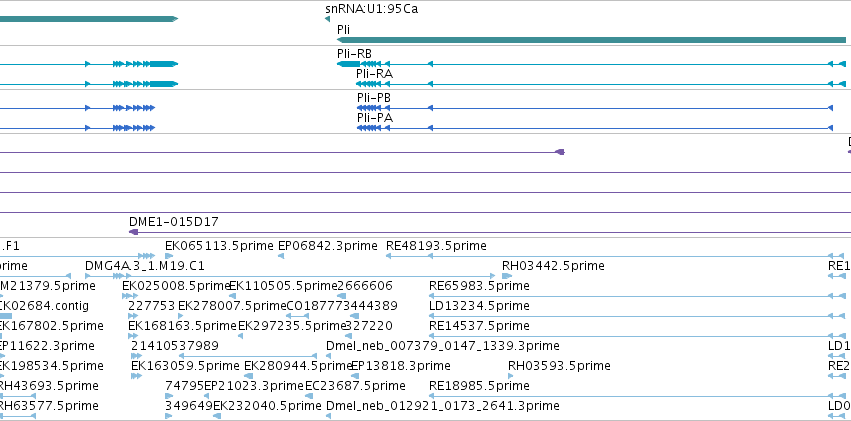Click the EP06842.3prime arrow glyph

281,256
